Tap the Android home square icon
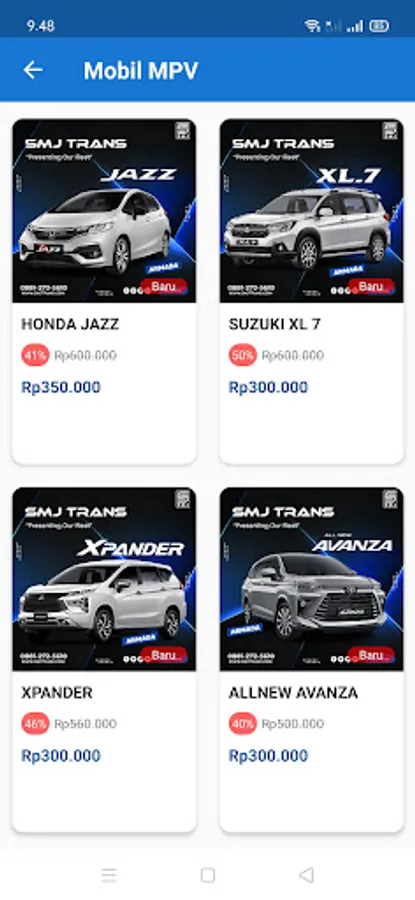Image resolution: width=415 pixels, height=900 pixels. pos(208,875)
